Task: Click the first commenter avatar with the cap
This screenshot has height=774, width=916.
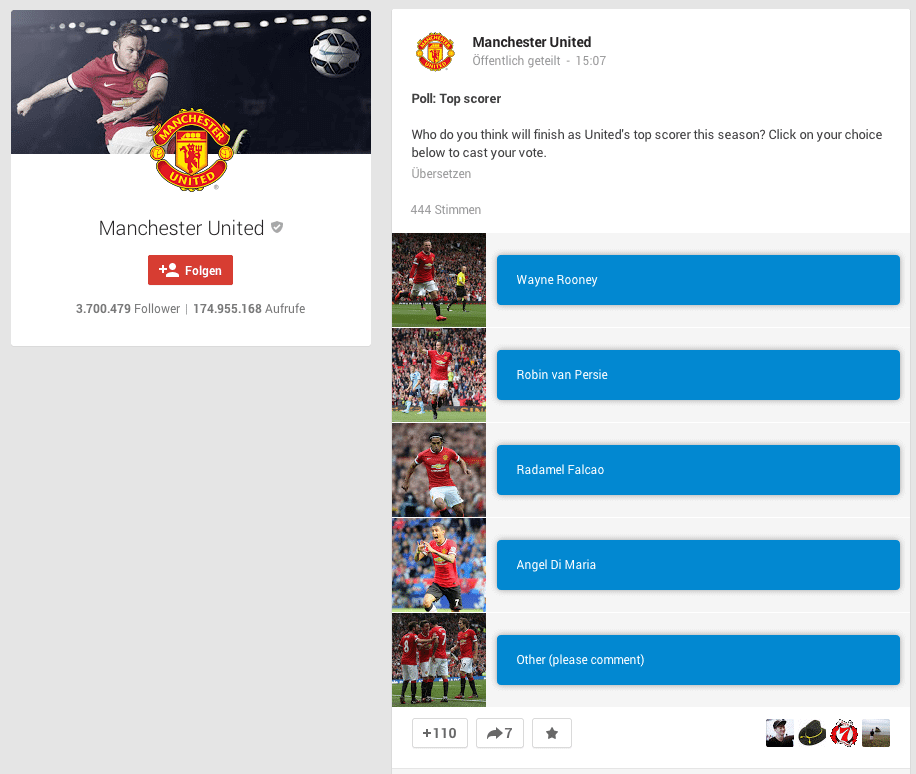Action: pyautogui.click(x=779, y=733)
